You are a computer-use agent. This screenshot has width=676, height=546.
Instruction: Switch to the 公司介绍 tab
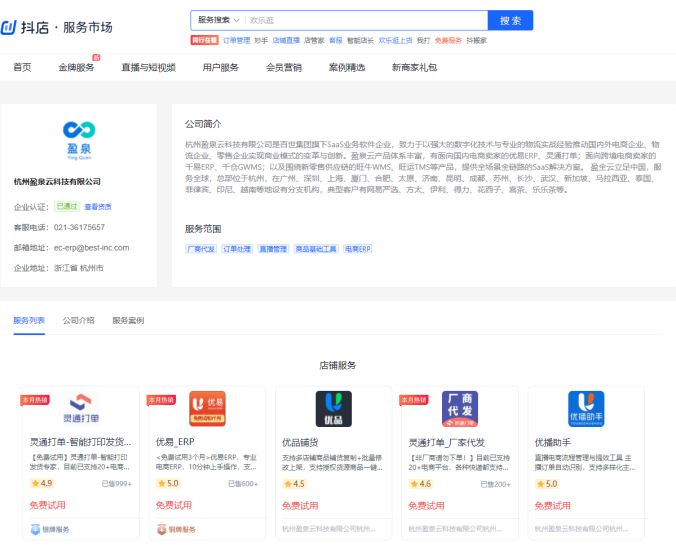coord(78,321)
